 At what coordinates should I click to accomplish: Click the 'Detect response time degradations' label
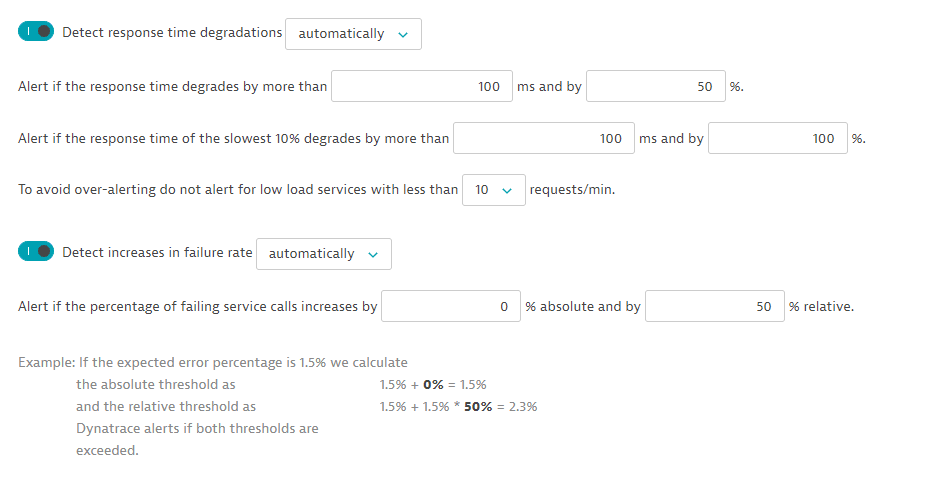(x=172, y=32)
